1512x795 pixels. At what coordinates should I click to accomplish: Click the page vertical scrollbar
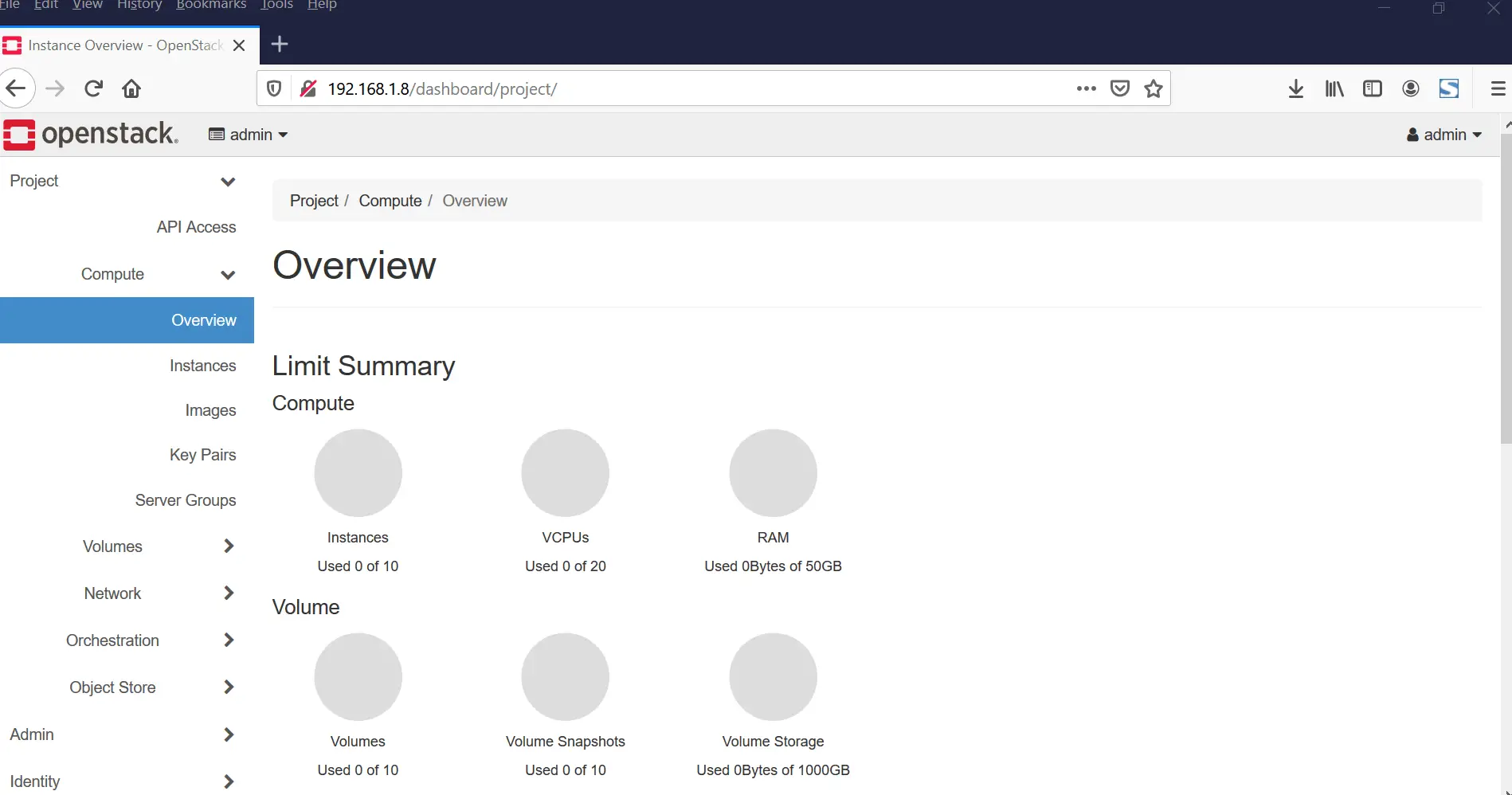click(1506, 287)
